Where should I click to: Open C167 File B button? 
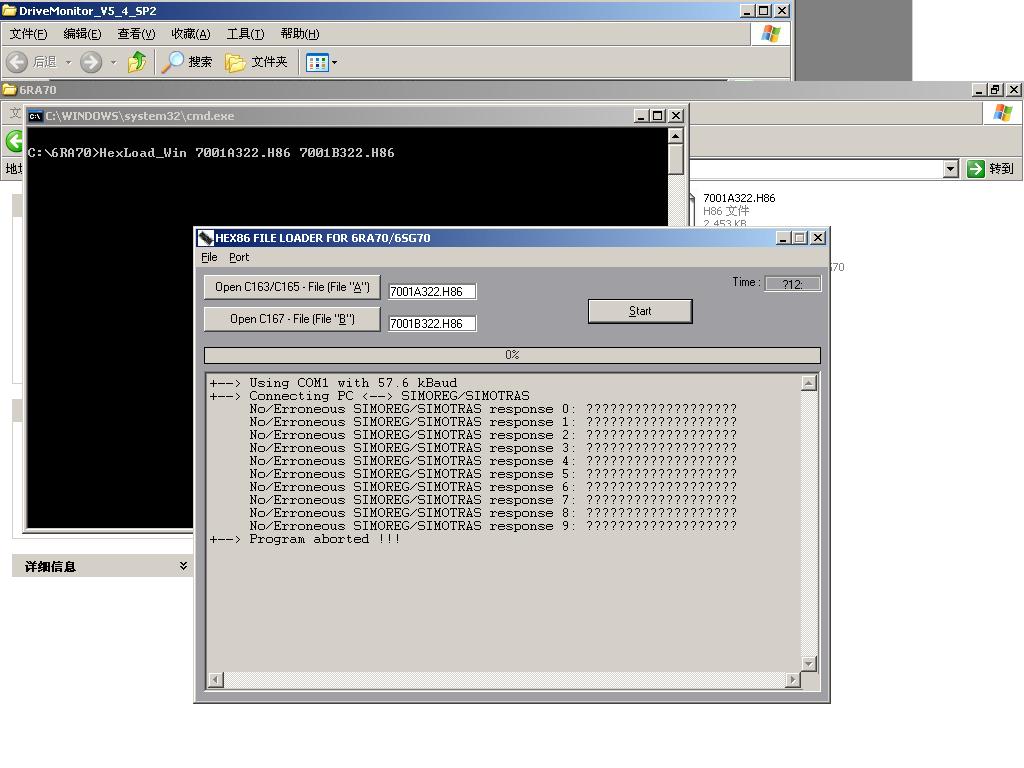click(x=292, y=319)
